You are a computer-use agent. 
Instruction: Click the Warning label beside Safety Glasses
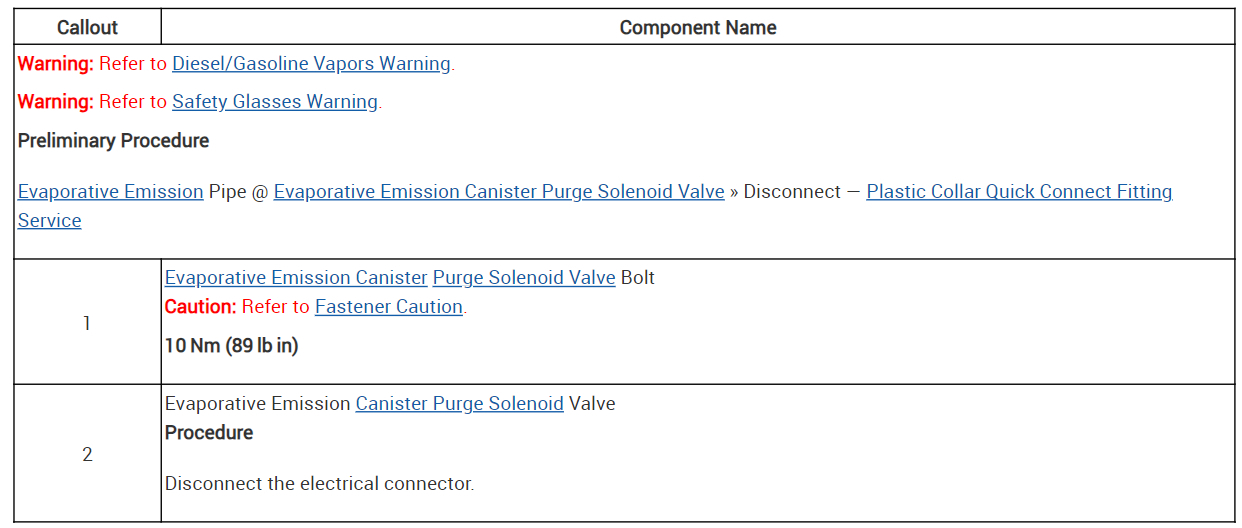(x=55, y=102)
